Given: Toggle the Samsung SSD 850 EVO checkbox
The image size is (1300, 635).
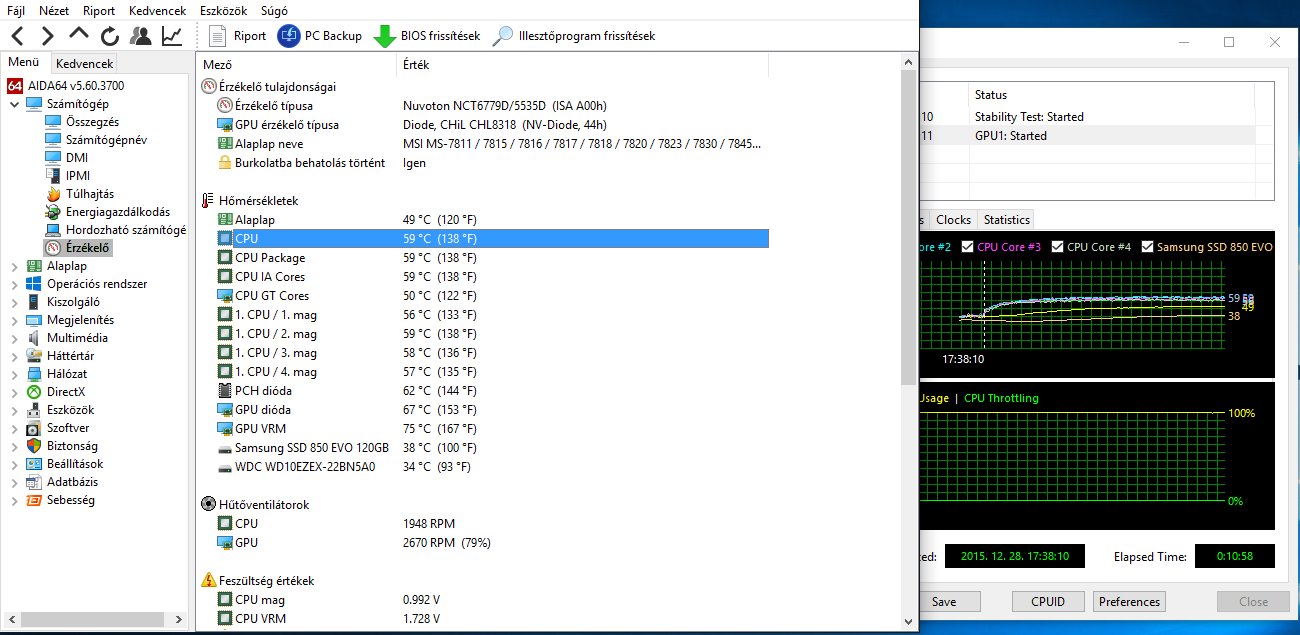Looking at the screenshot, I should point(1148,247).
